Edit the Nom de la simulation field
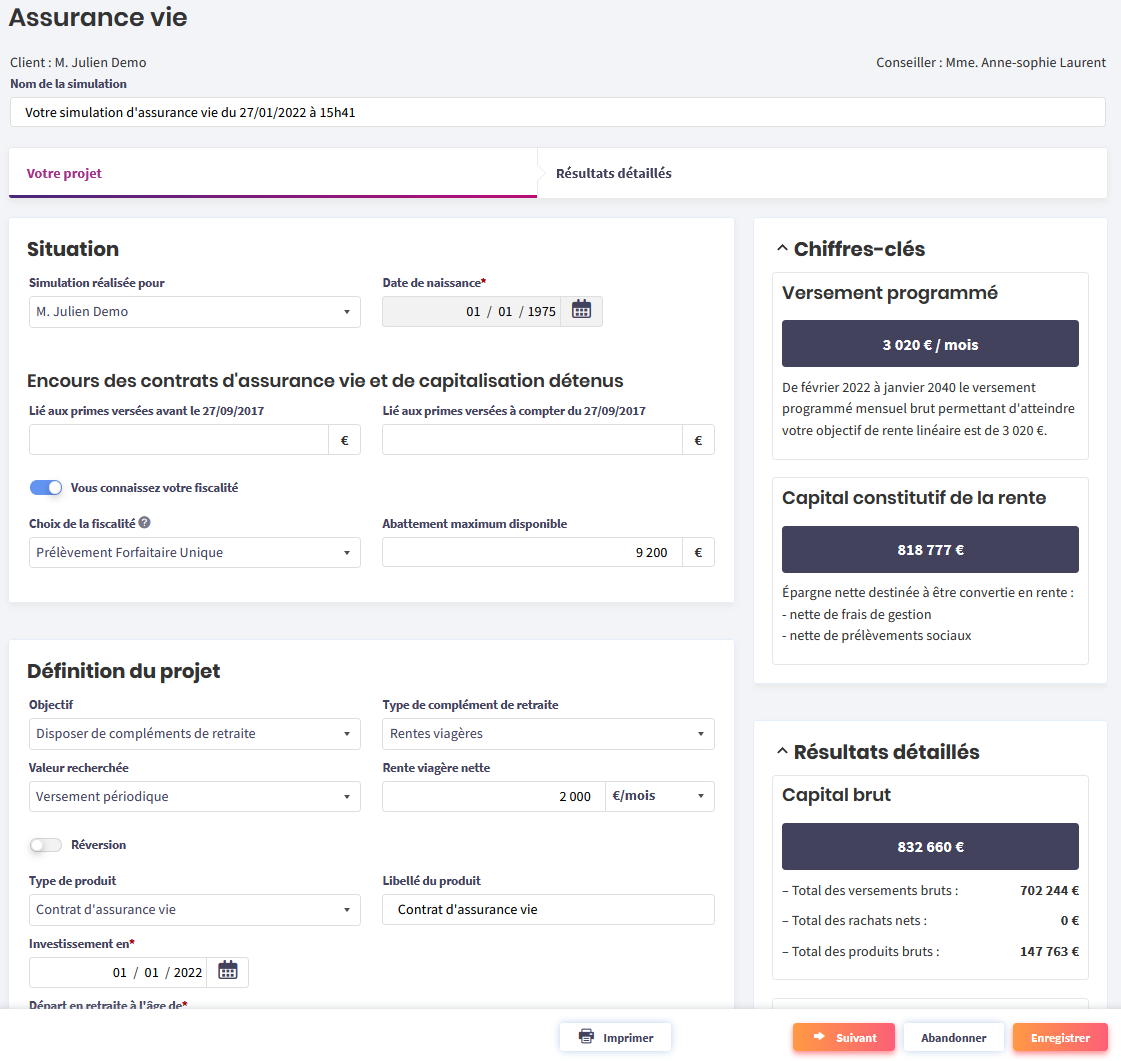 coord(558,112)
